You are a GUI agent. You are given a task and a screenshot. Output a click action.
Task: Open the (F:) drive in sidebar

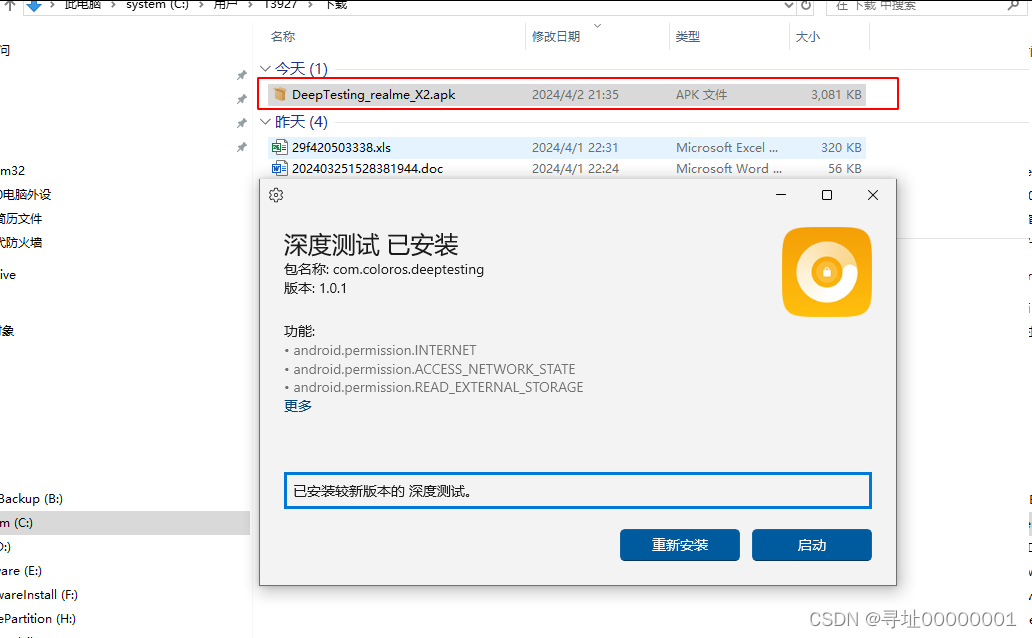(x=39, y=595)
